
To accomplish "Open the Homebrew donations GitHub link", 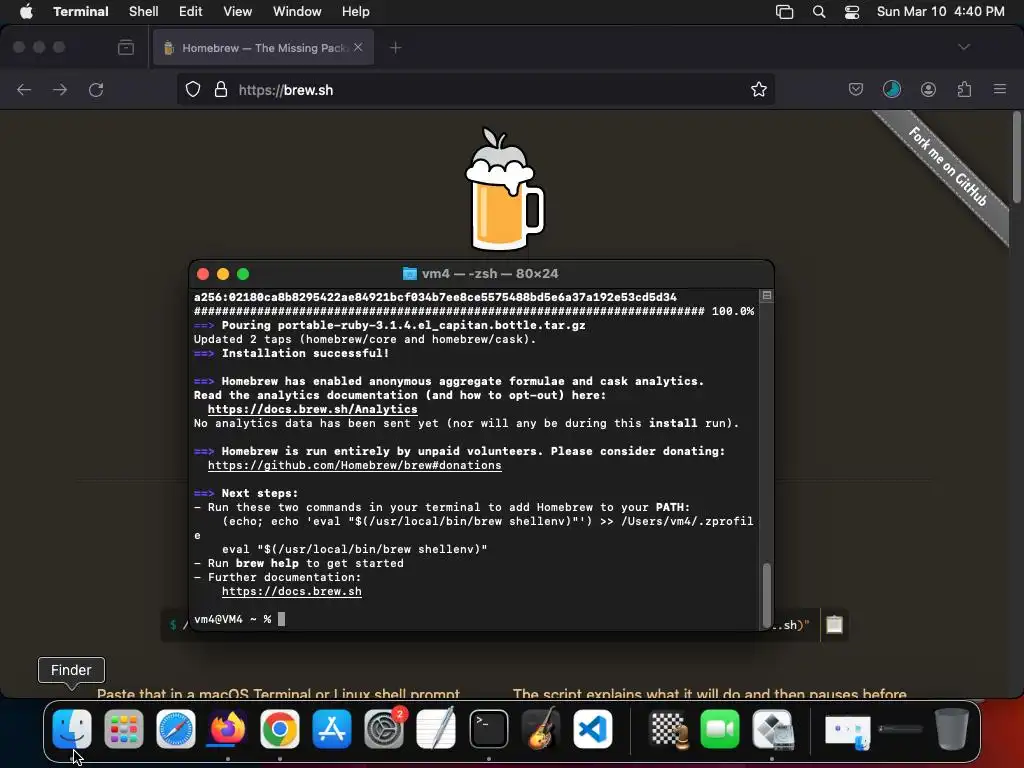I will [355, 466].
